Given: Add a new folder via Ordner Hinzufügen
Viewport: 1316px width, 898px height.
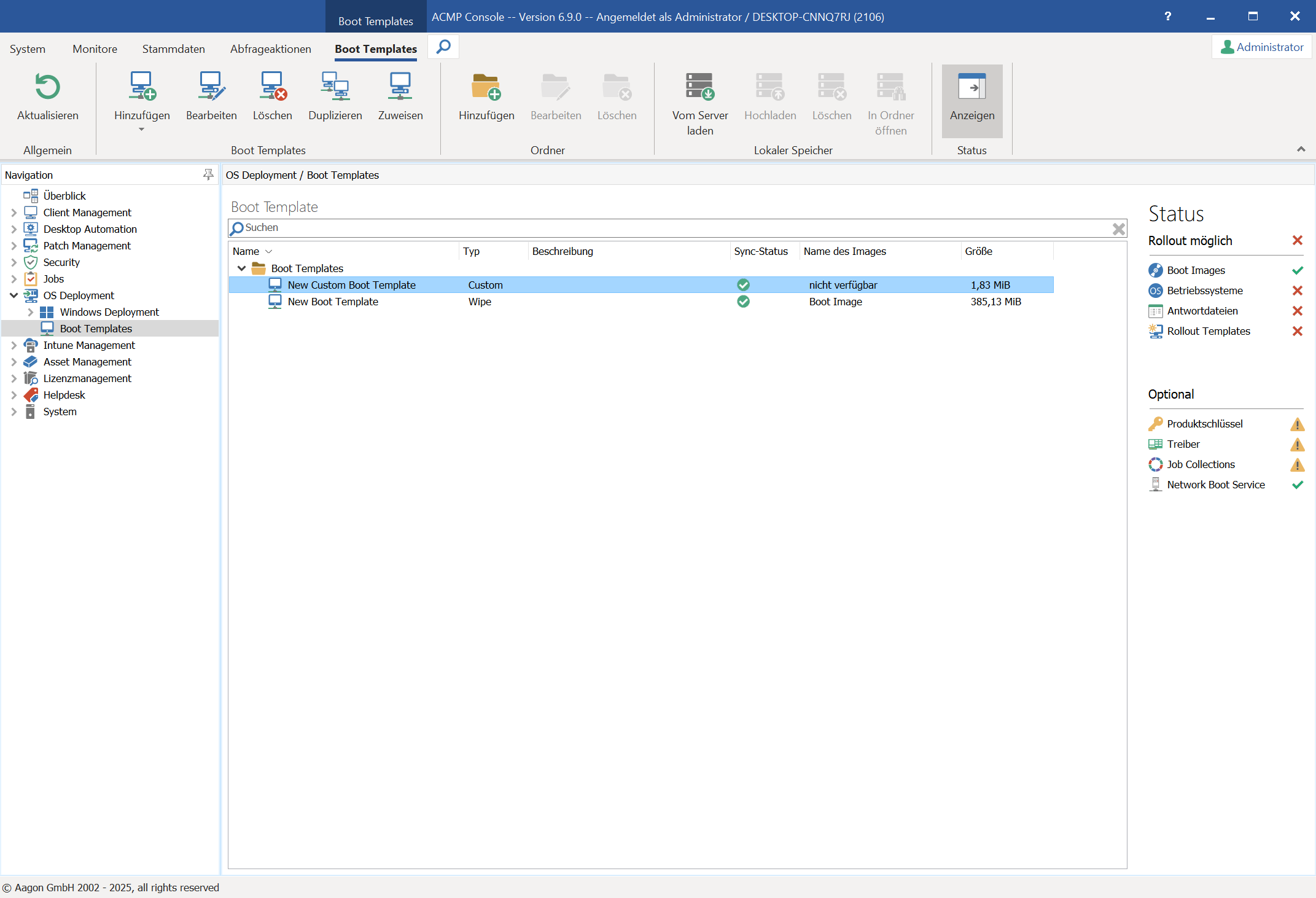Looking at the screenshot, I should pos(486,87).
